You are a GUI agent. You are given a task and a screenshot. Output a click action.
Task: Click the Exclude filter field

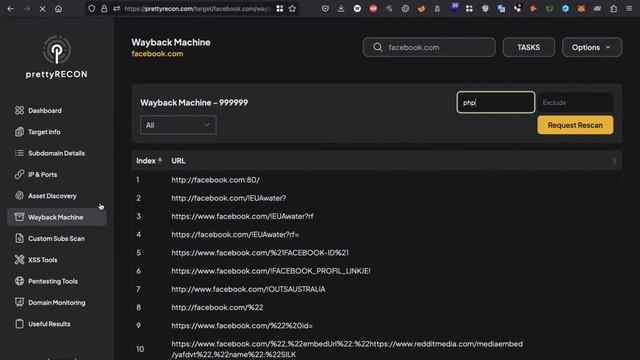pos(575,102)
